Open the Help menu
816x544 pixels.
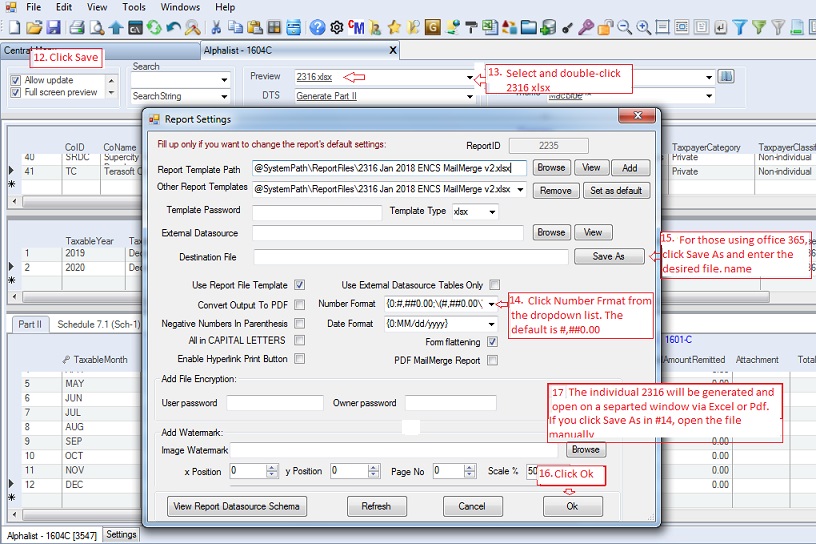coord(225,7)
